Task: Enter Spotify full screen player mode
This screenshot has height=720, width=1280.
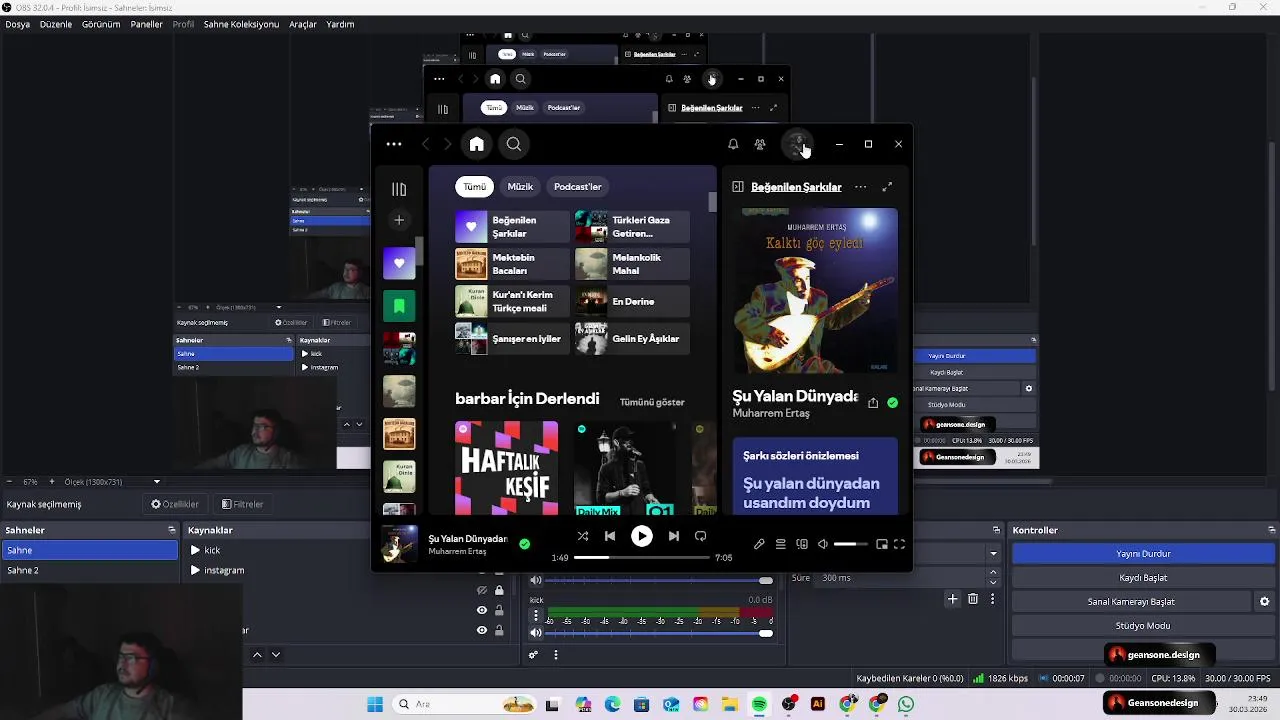Action: point(899,544)
